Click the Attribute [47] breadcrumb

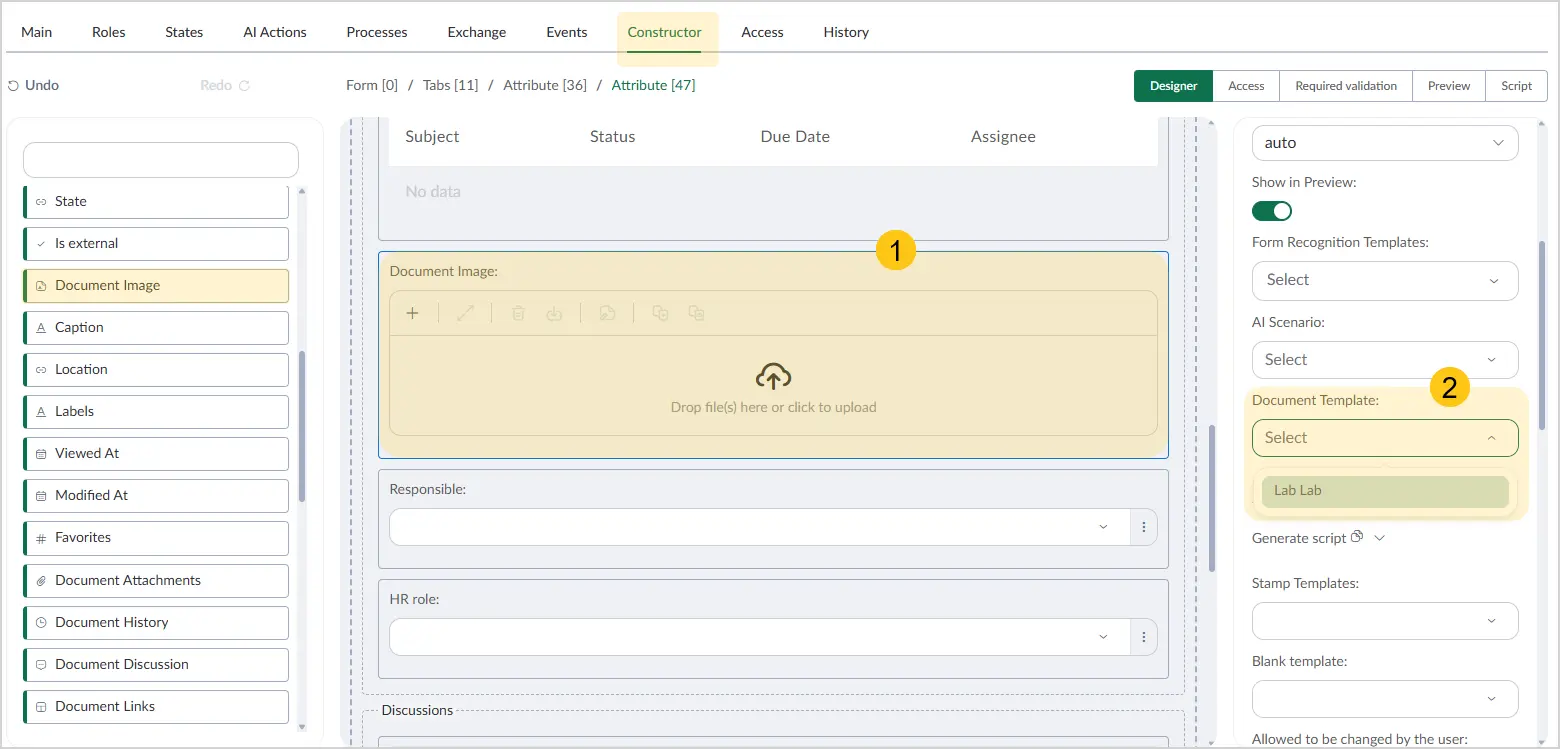[653, 85]
